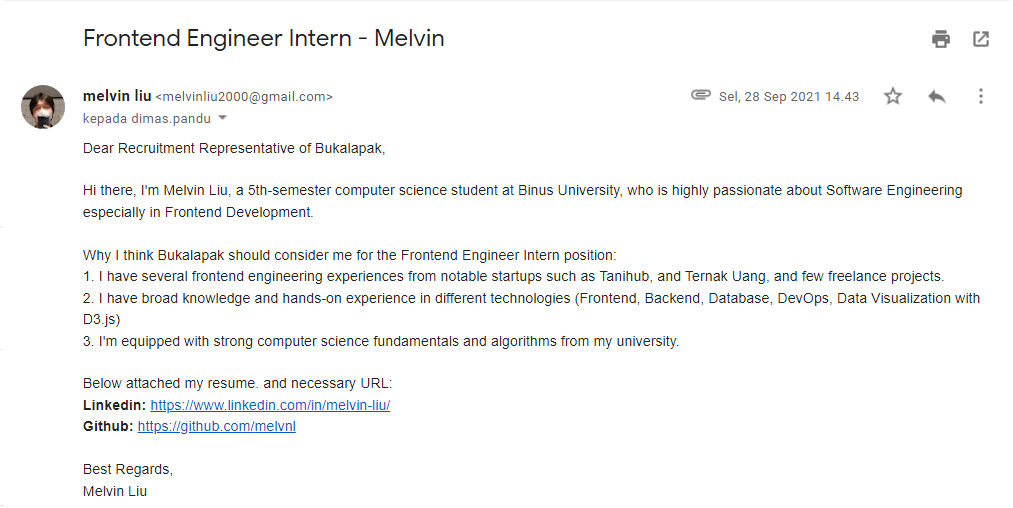Open the LinkedIn profile URL
1013x508 pixels.
point(270,405)
